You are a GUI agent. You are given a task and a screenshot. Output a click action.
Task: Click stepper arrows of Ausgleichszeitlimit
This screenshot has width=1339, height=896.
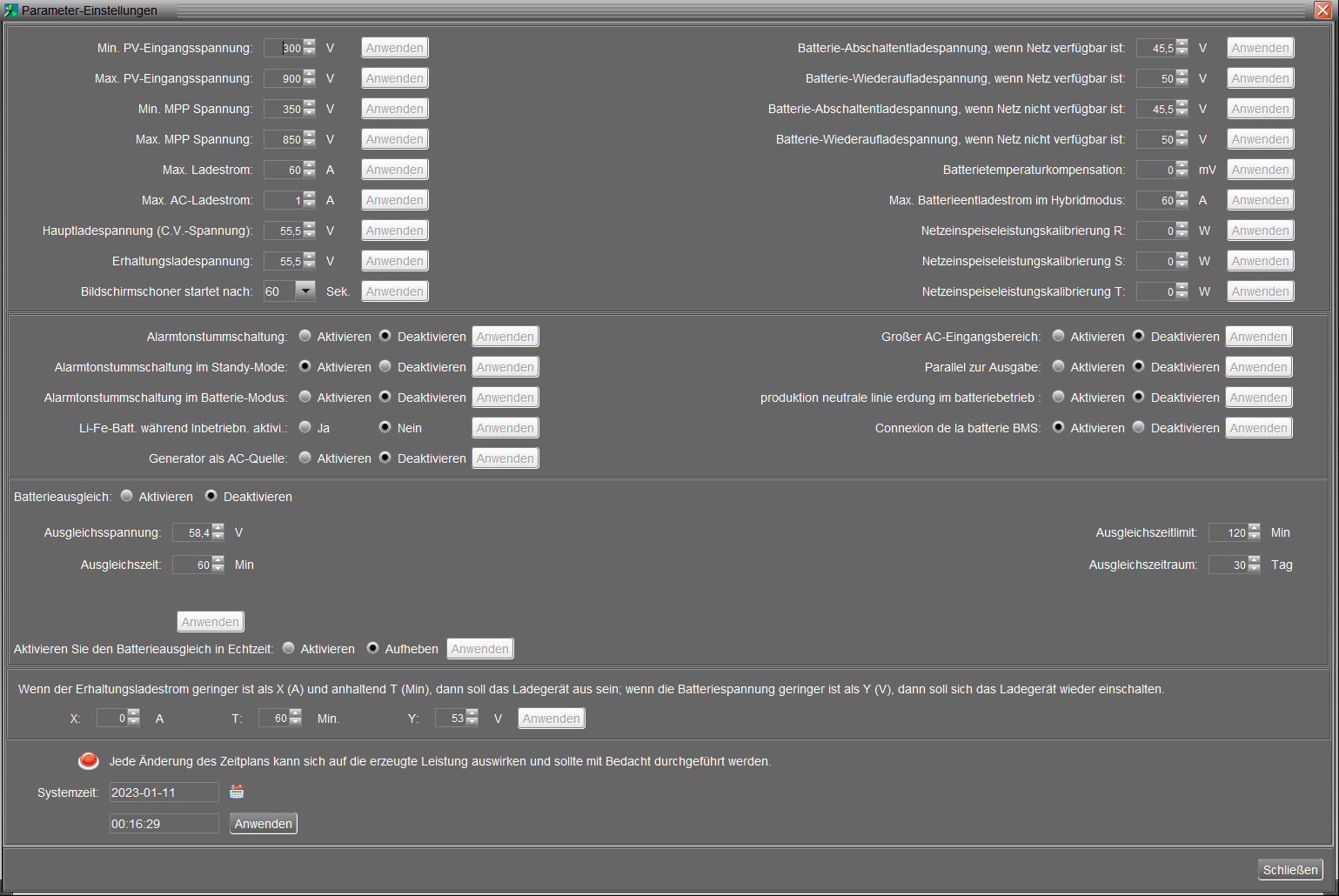1254,532
